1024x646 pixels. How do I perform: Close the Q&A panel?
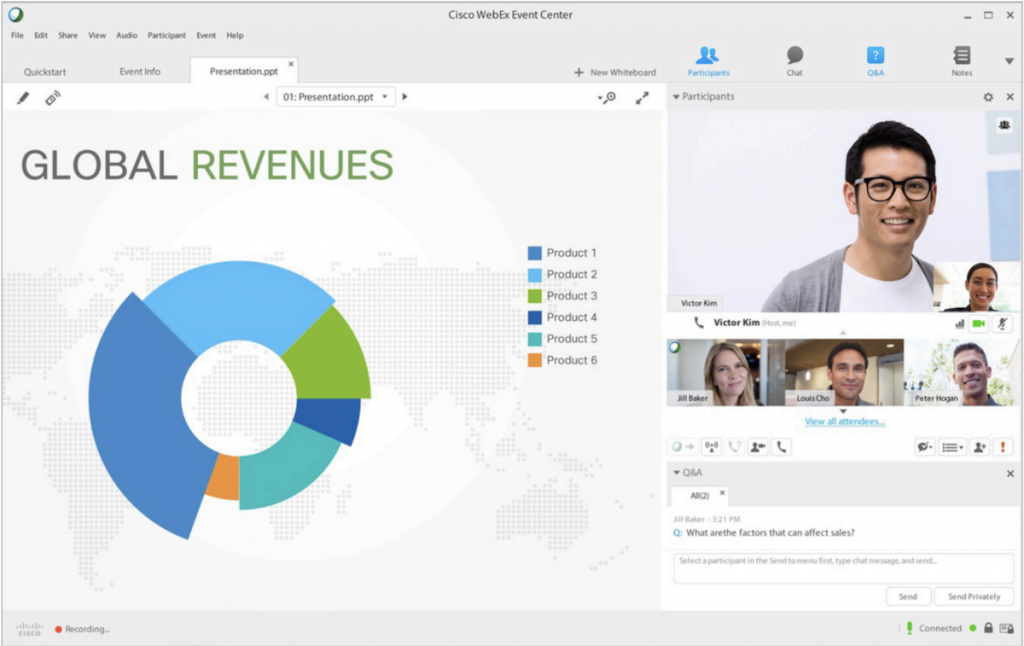pyautogui.click(x=1010, y=474)
